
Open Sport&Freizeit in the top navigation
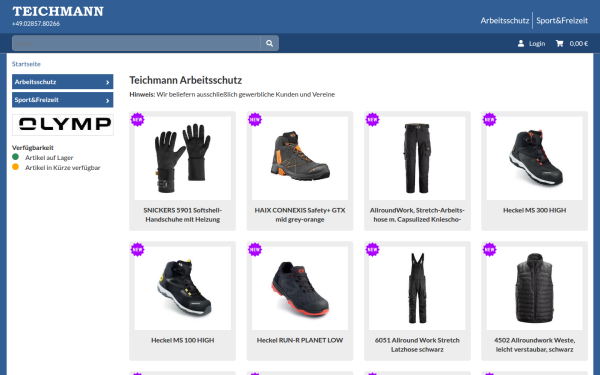coord(562,21)
